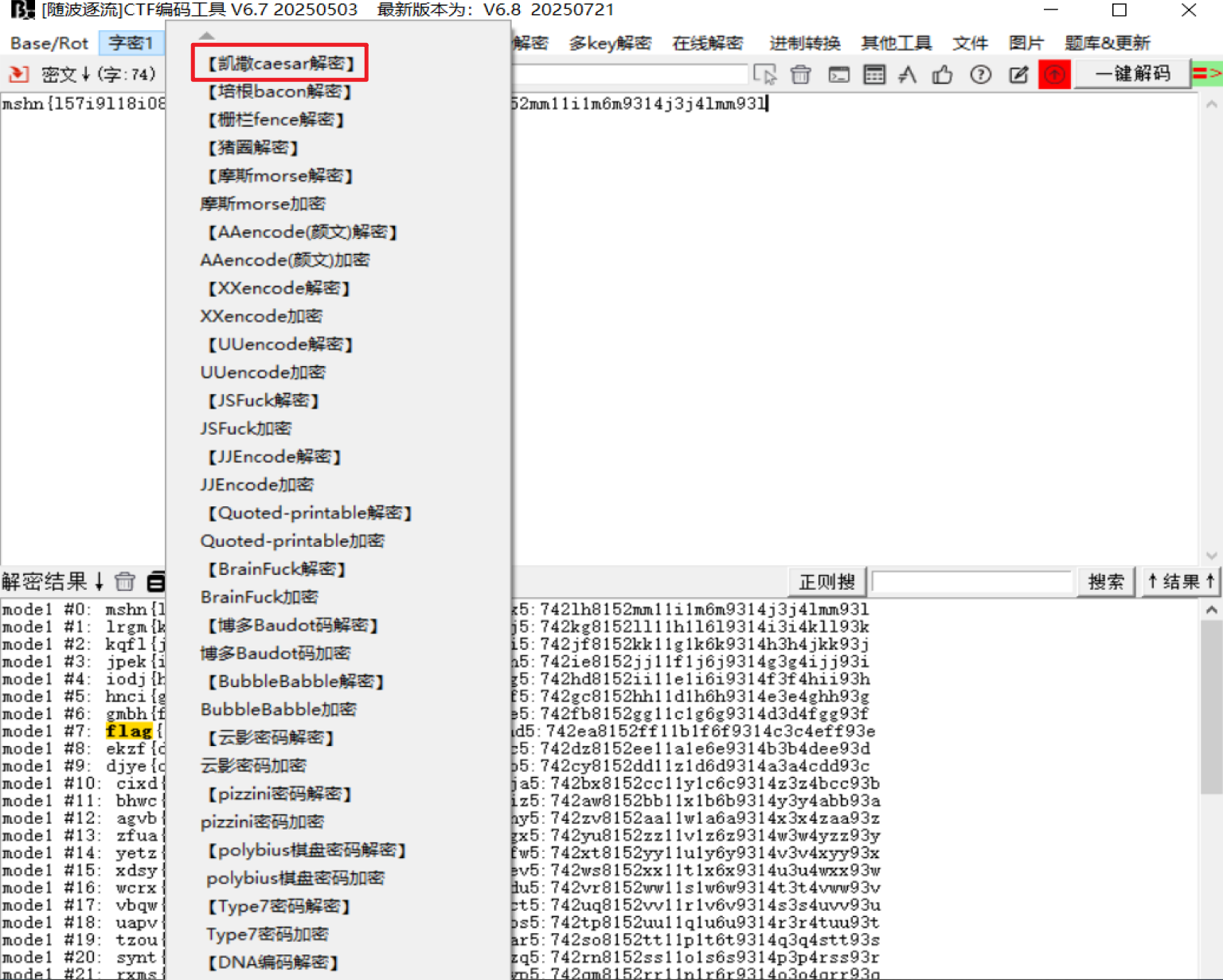Click ciphertext pane scrollbar down arrow
1223x980 pixels.
(1211, 556)
